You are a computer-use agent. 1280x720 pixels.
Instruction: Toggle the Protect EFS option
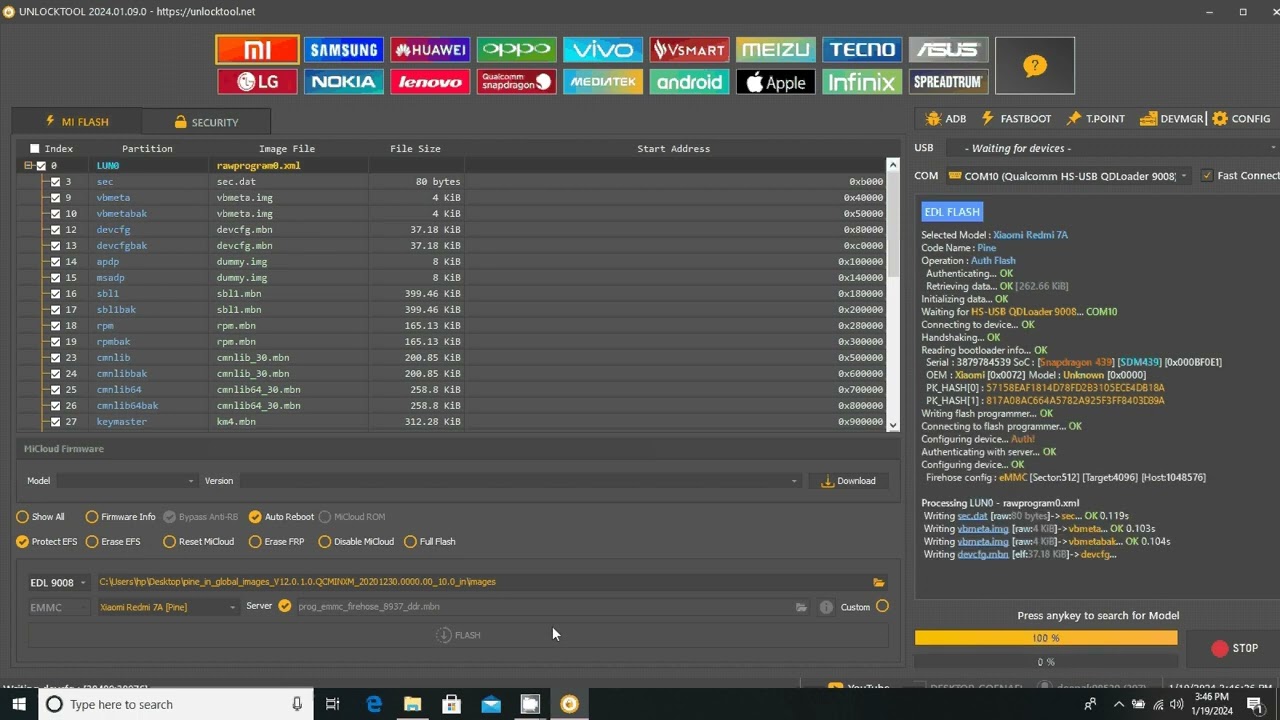tap(22, 542)
